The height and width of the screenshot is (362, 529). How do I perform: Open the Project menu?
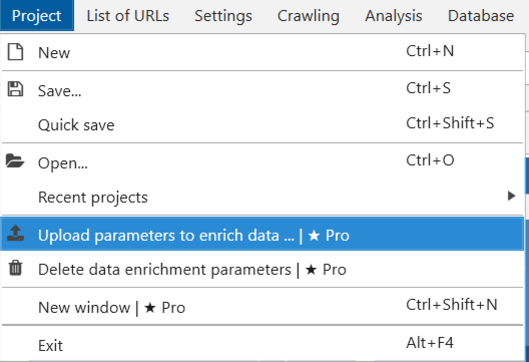pos(37,16)
